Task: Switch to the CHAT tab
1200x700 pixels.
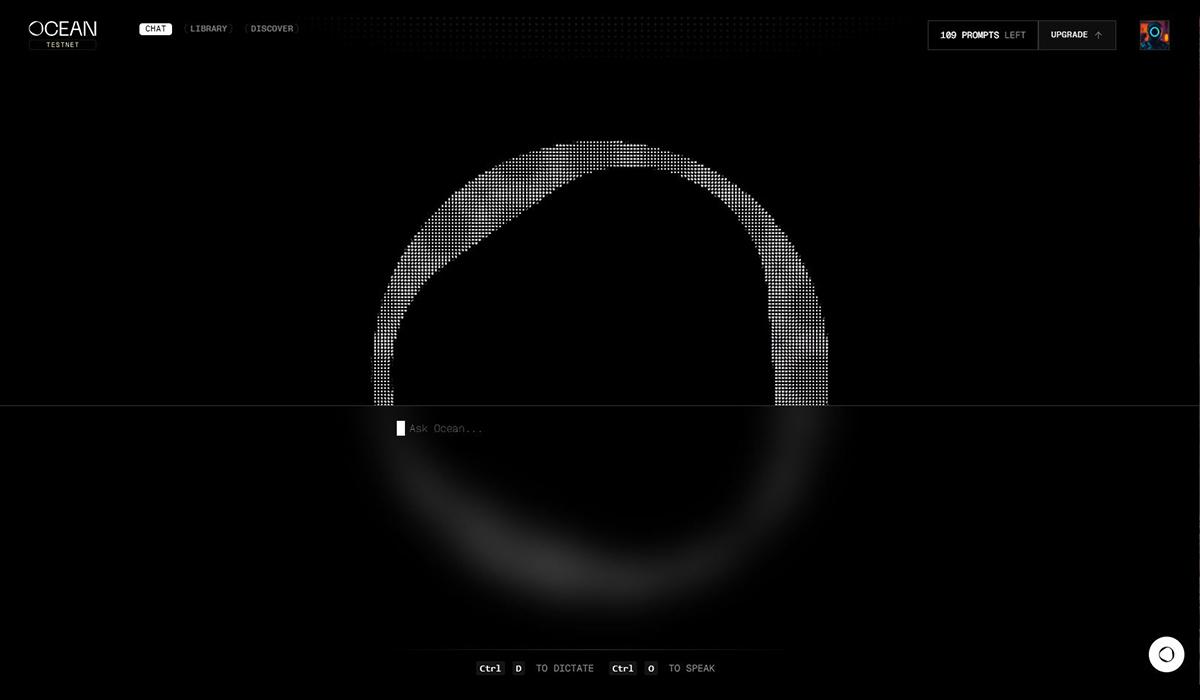Action: [x=155, y=29]
